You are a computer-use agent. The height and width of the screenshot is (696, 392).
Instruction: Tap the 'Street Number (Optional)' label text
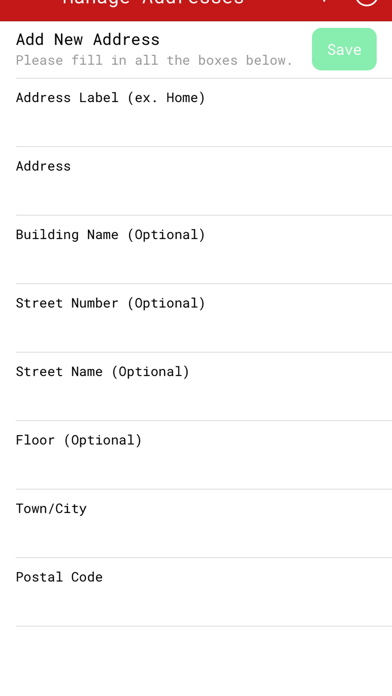111,303
